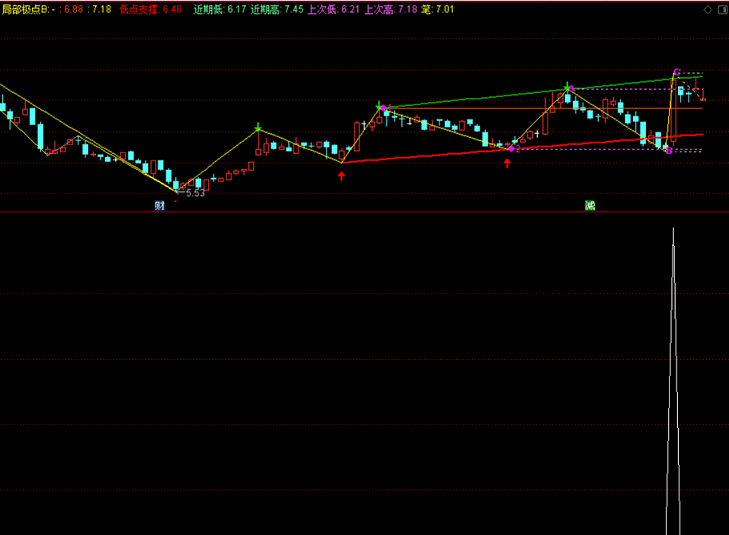The image size is (729, 535).
Task: Click the green 减 marker icon
Action: pyautogui.click(x=590, y=205)
